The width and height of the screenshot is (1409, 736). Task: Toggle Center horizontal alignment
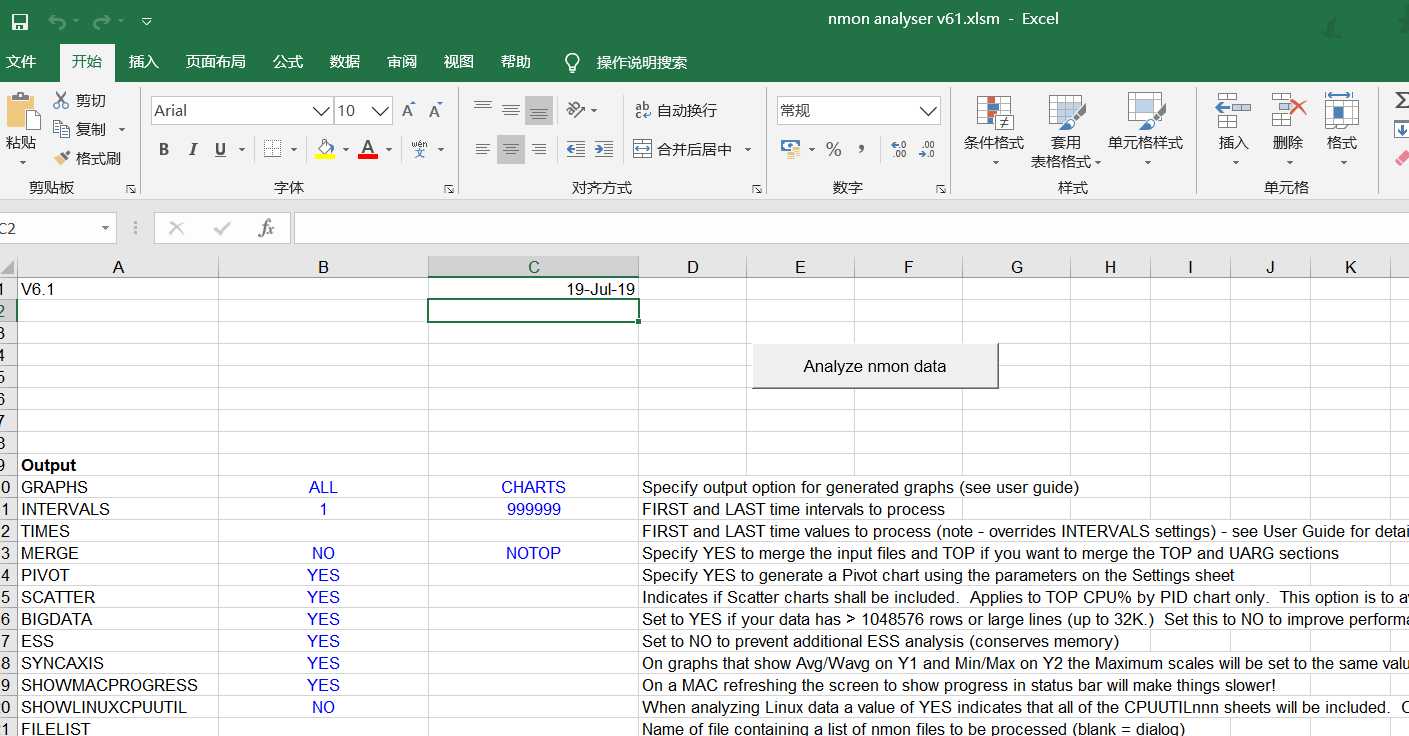511,150
